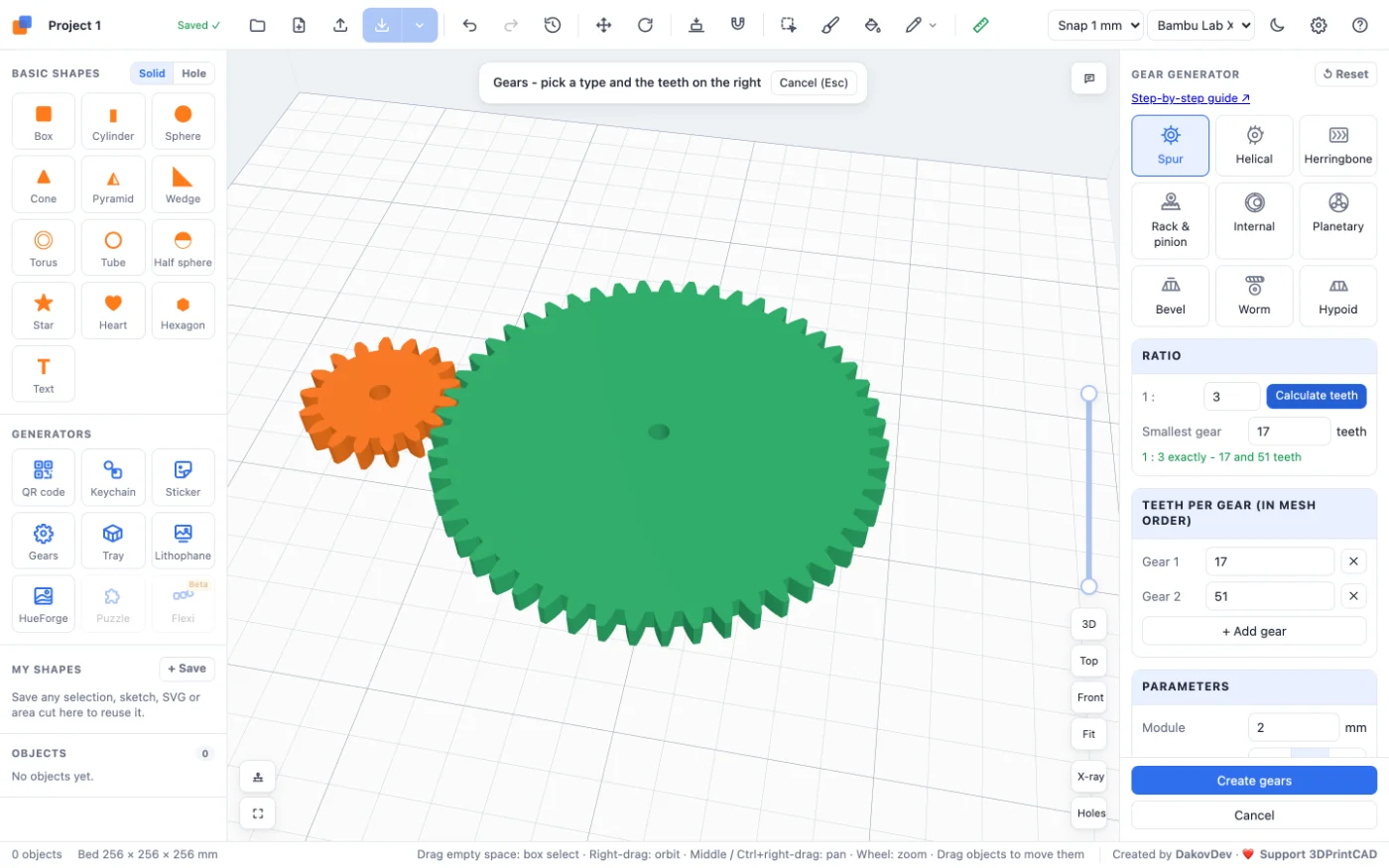Toggle X-ray view
1389x868 pixels.
point(1089,777)
